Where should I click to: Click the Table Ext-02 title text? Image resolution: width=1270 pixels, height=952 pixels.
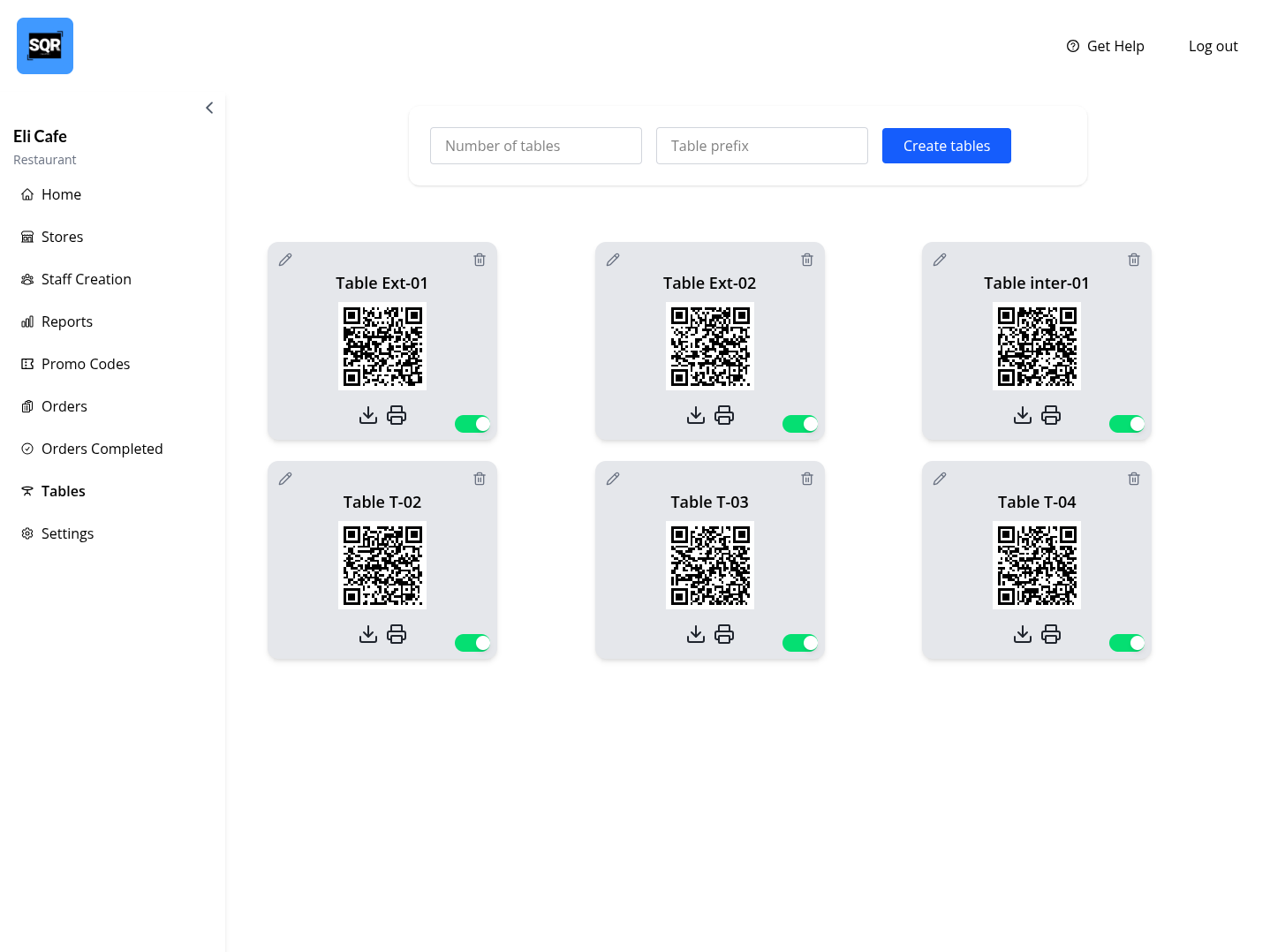click(x=710, y=283)
